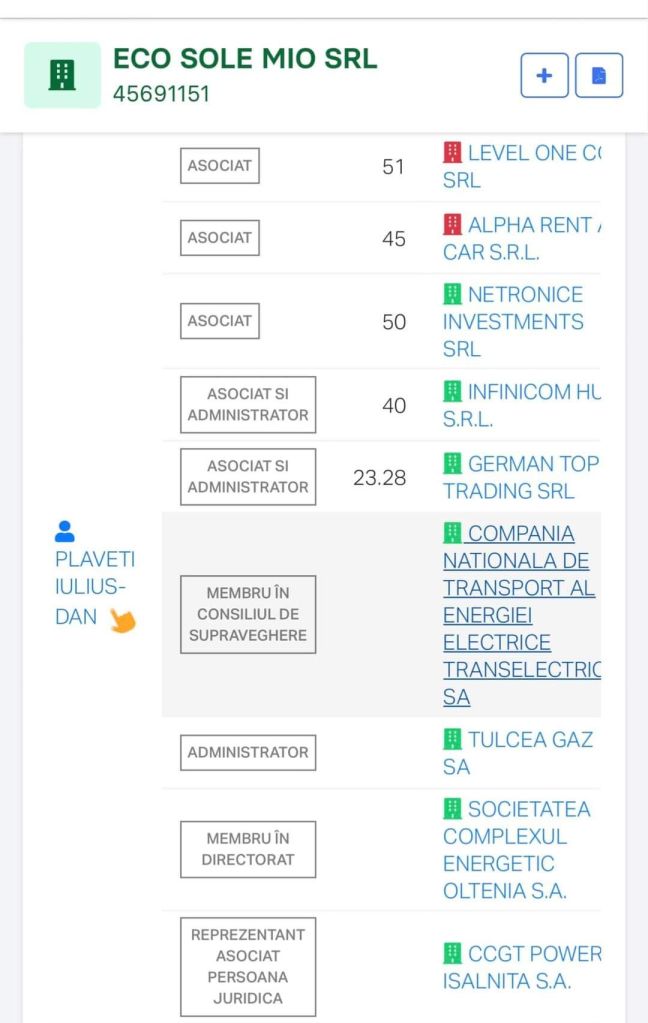Click the document icon button in header
The image size is (648, 1023).
pyautogui.click(x=599, y=76)
